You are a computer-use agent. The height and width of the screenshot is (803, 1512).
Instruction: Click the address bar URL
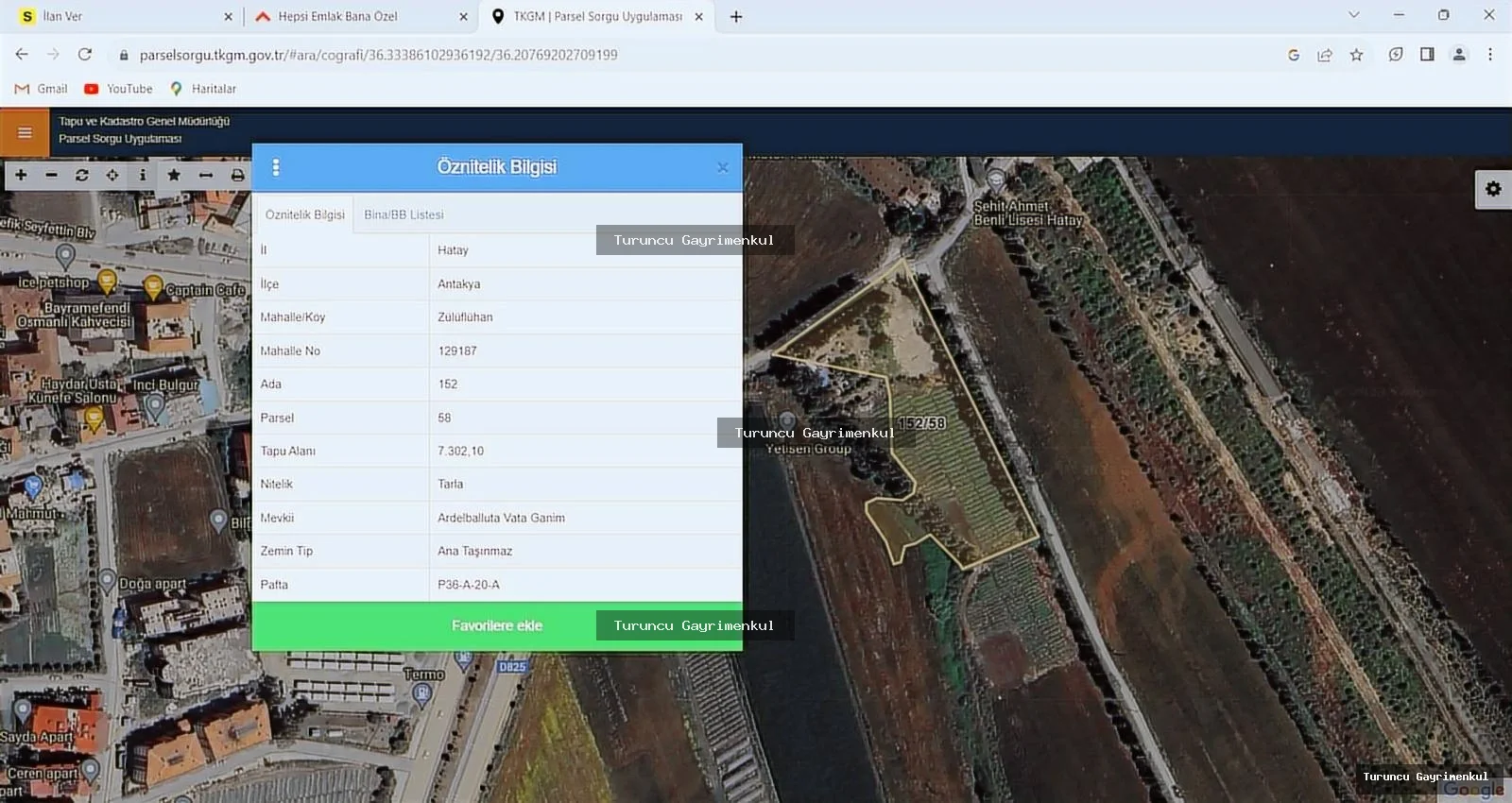[378, 55]
